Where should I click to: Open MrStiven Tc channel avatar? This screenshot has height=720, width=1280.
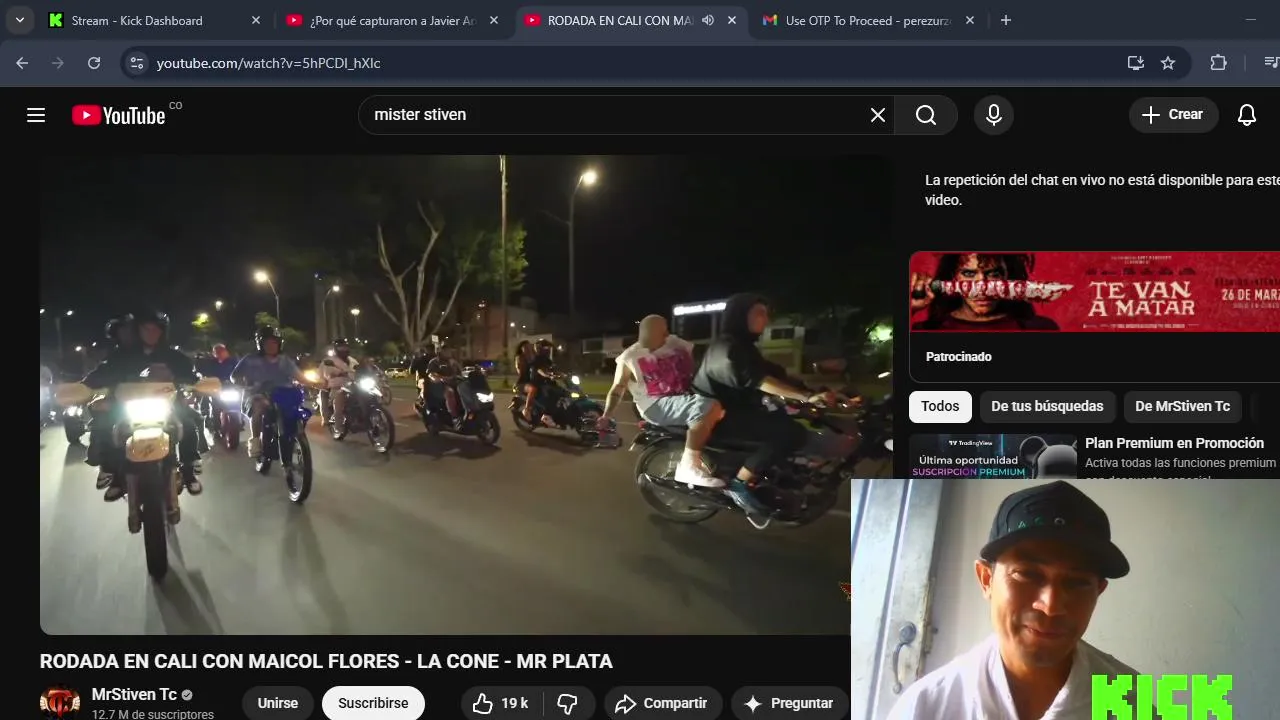point(60,703)
